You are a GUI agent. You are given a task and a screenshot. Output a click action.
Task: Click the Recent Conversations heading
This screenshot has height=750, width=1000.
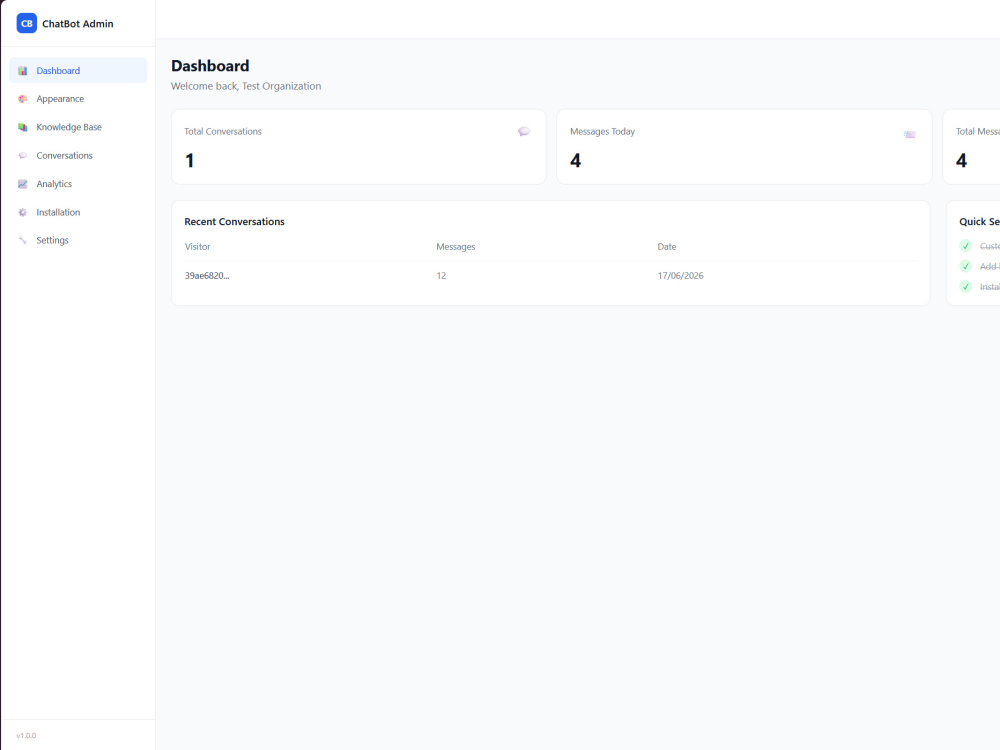point(234,221)
